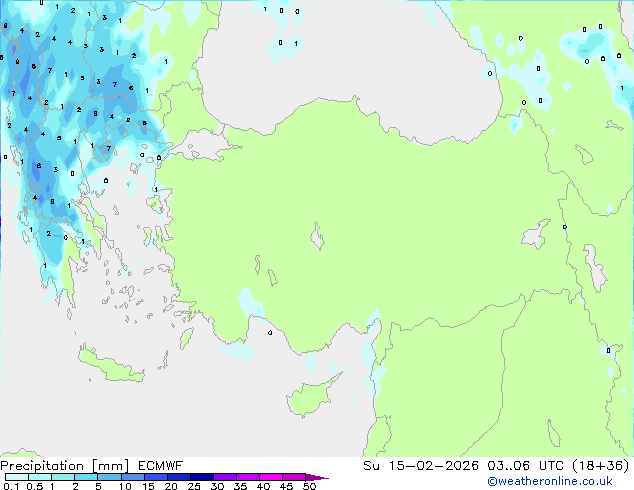Click the 45–50 mm legend color box
The height and width of the screenshot is (490, 634).
click(x=294, y=477)
